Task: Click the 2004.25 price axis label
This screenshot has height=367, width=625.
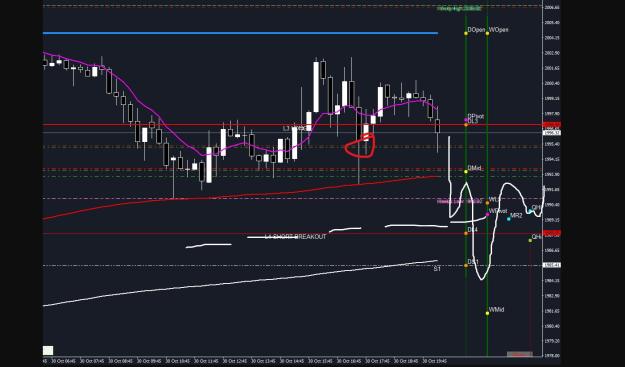Action: tap(552, 38)
